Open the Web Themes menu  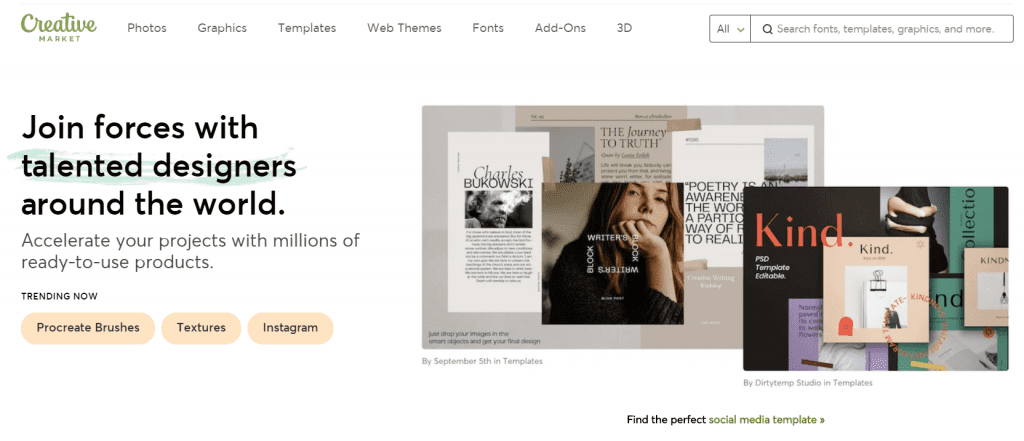pos(404,28)
